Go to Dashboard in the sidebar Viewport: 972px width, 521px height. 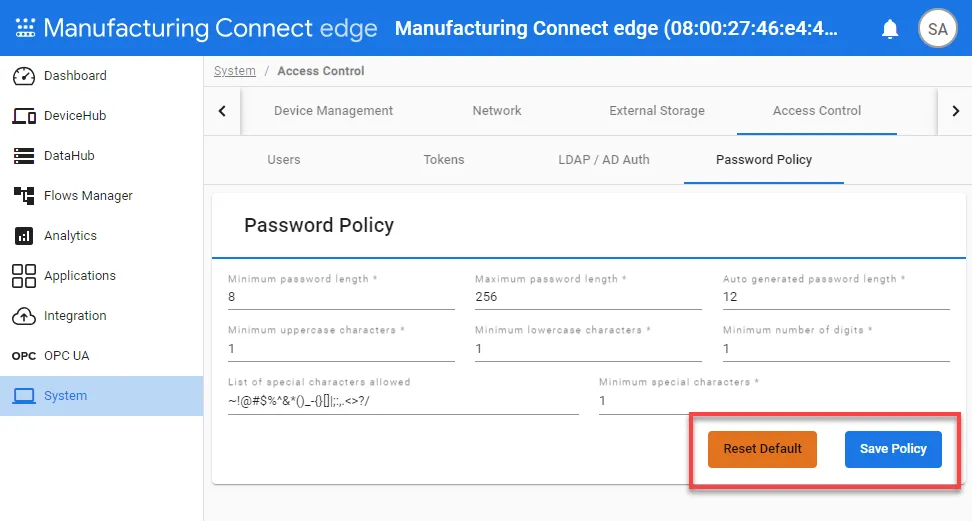(x=101, y=76)
